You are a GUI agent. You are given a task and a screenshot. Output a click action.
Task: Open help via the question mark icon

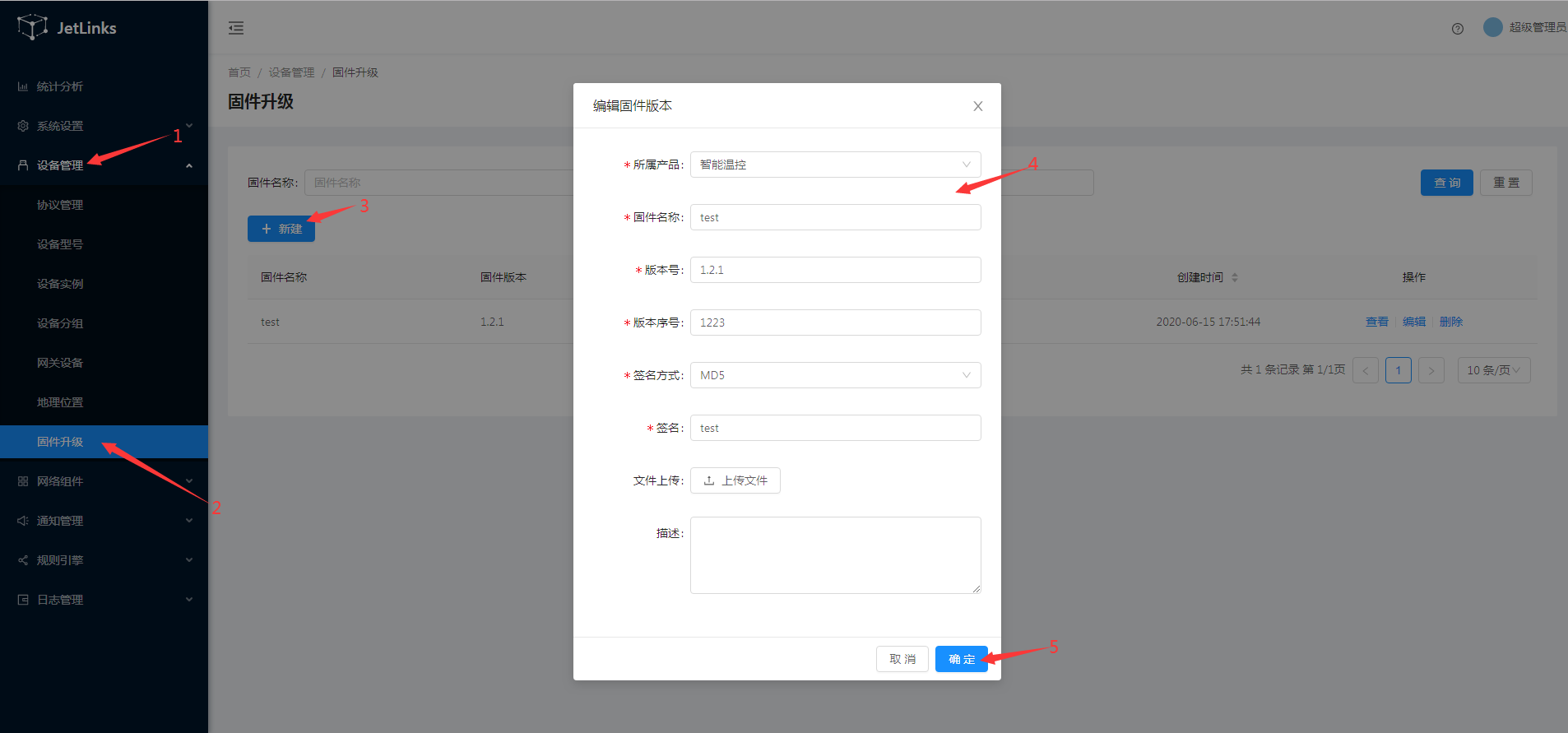tap(1457, 29)
